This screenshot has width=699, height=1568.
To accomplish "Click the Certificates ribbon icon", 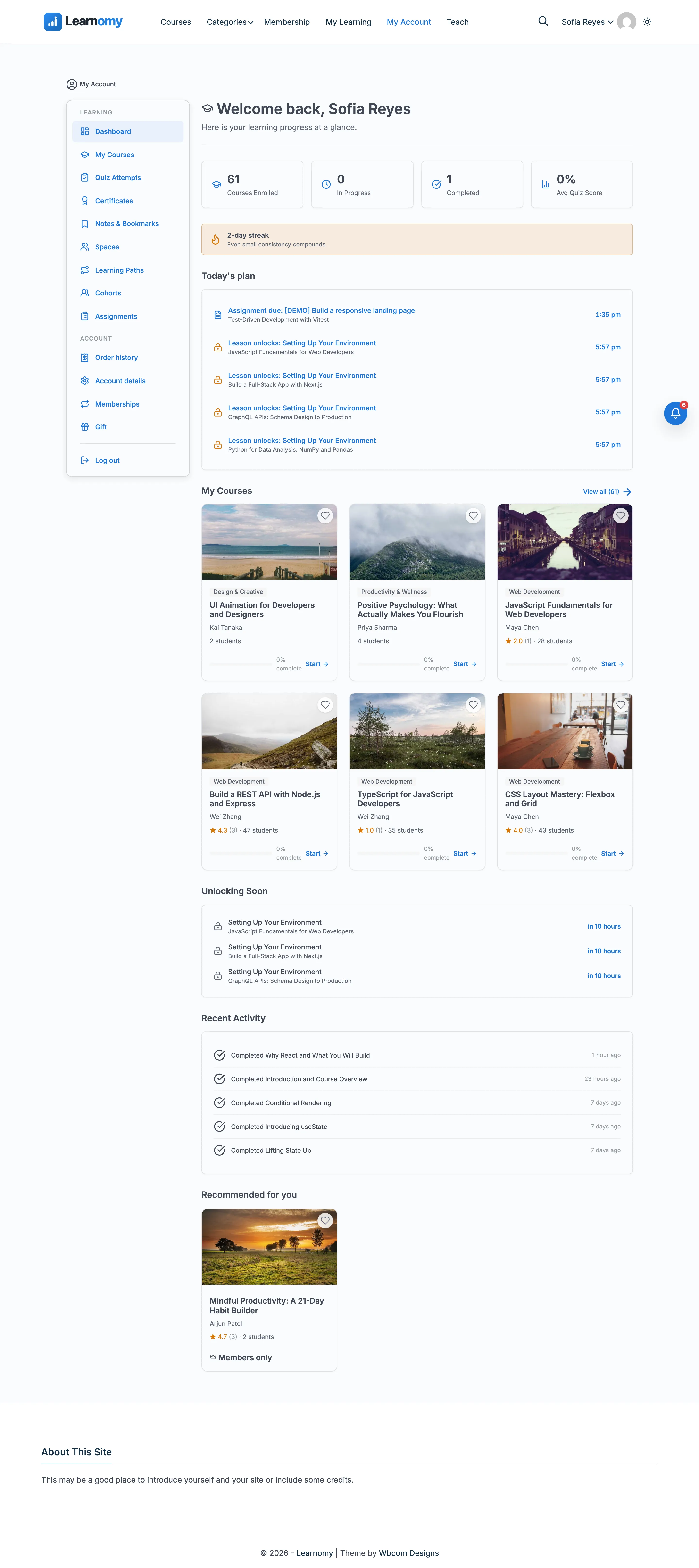I will click(x=85, y=201).
